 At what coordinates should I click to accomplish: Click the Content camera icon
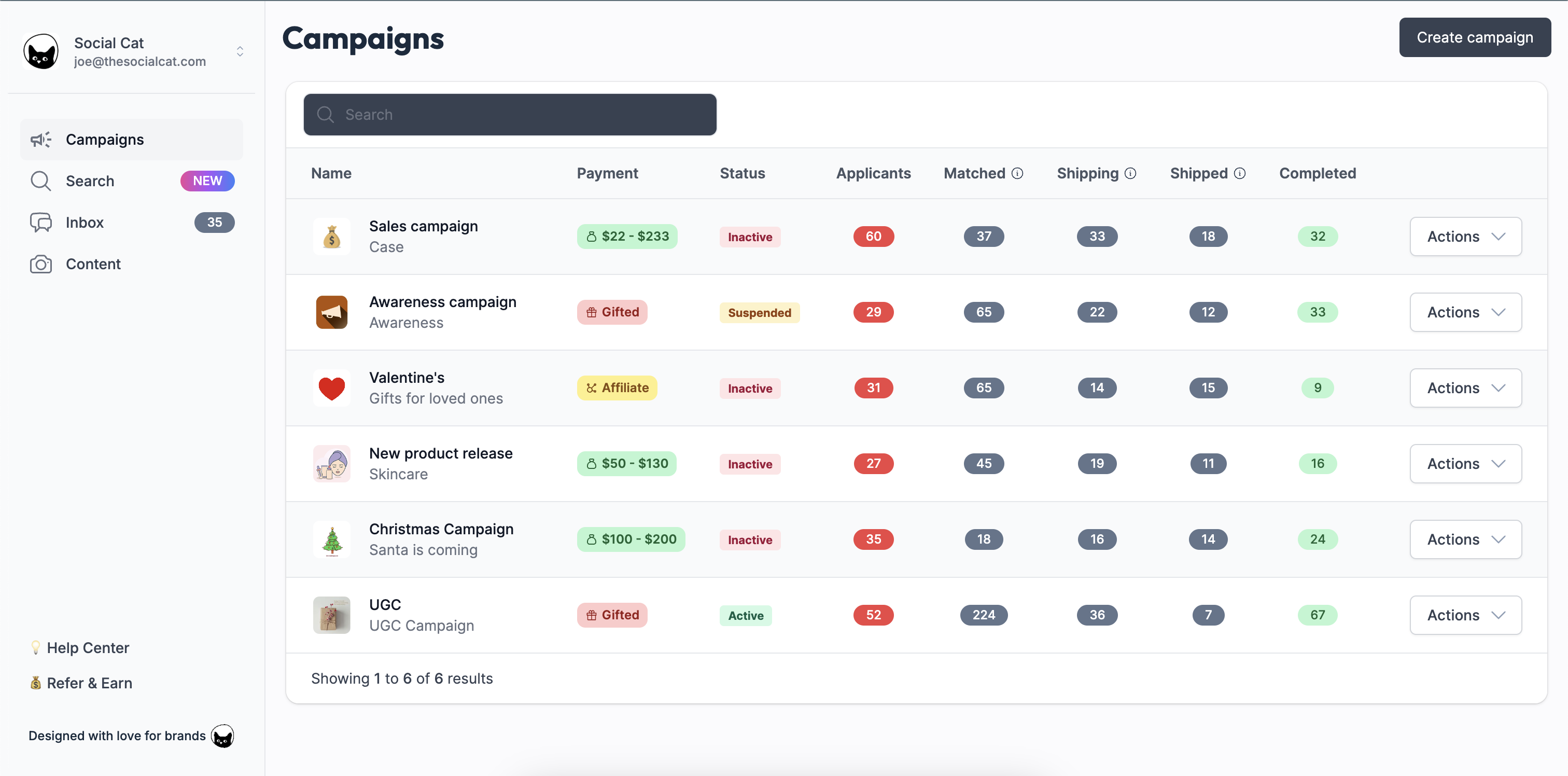point(39,264)
